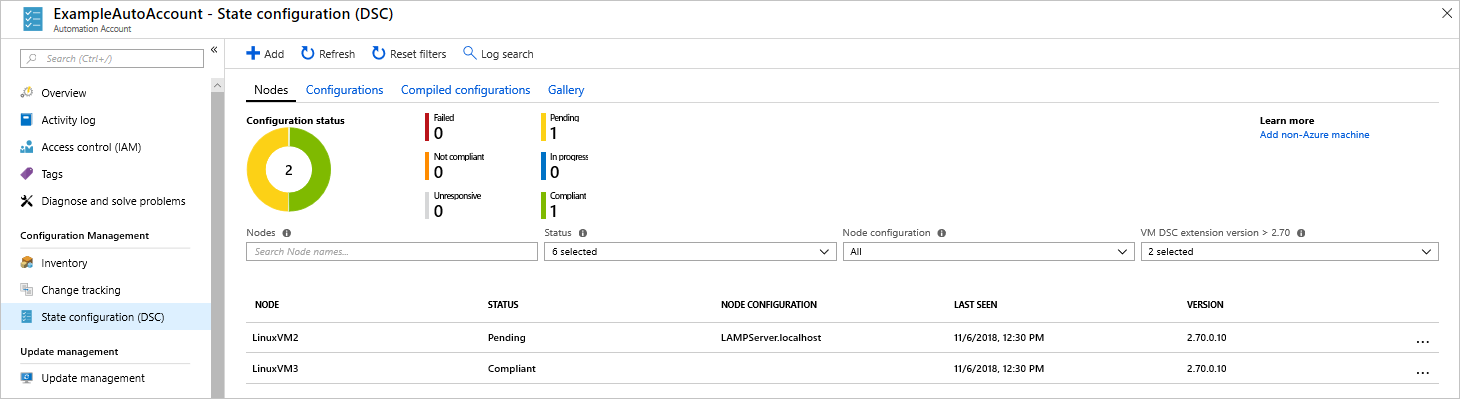Screen dimensions: 1460x399
Task: Select the LinuxVM2 node row
Action: tap(842, 338)
